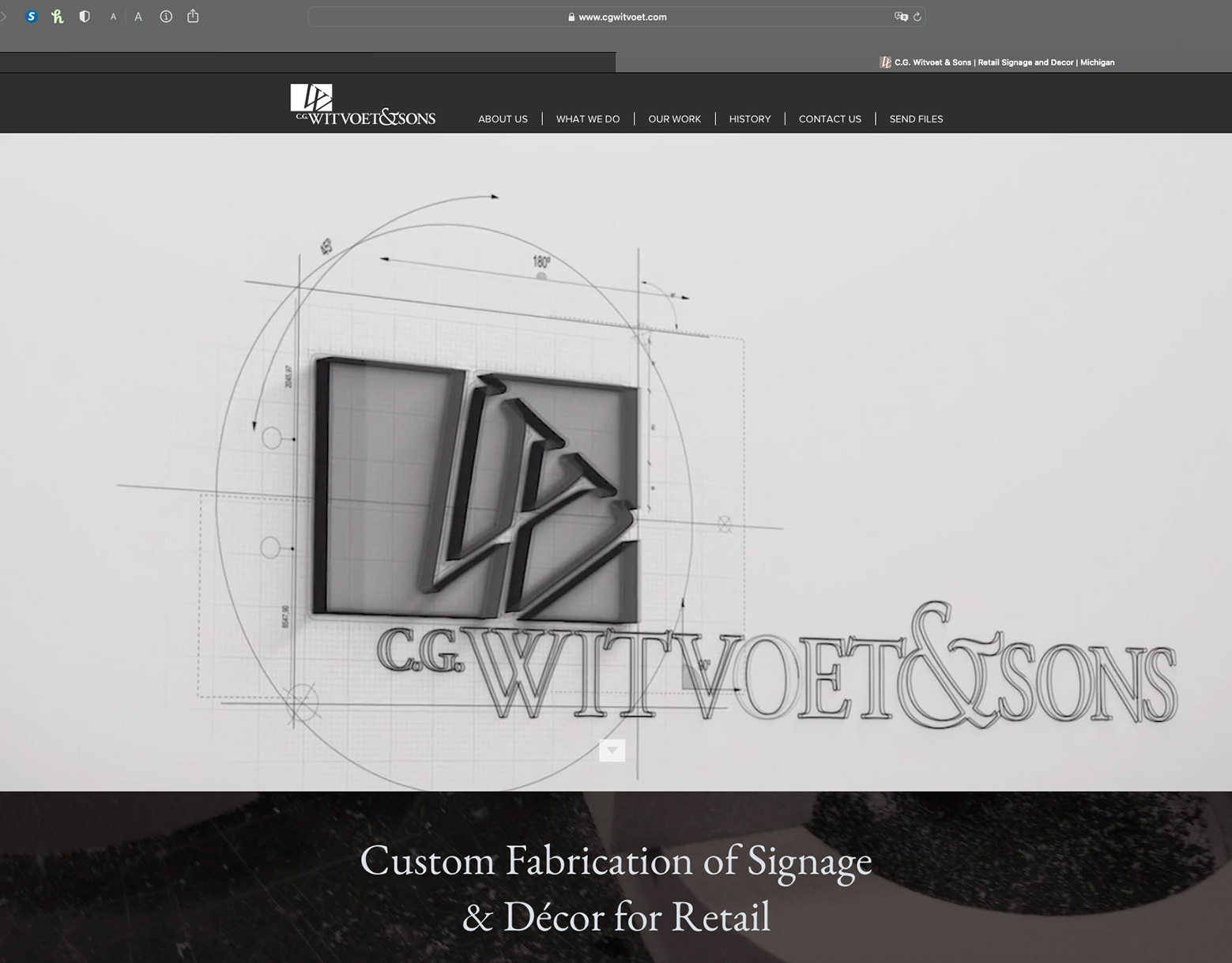Image resolution: width=1232 pixels, height=963 pixels.
Task: Open the blue S extension icon
Action: pos(32,16)
